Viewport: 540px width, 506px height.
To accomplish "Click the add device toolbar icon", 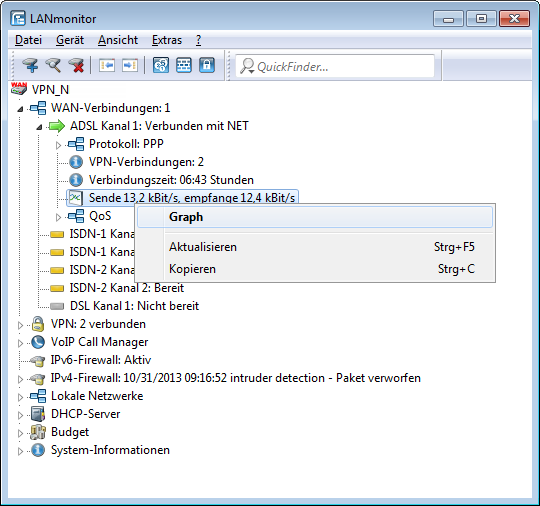I will click(30, 65).
